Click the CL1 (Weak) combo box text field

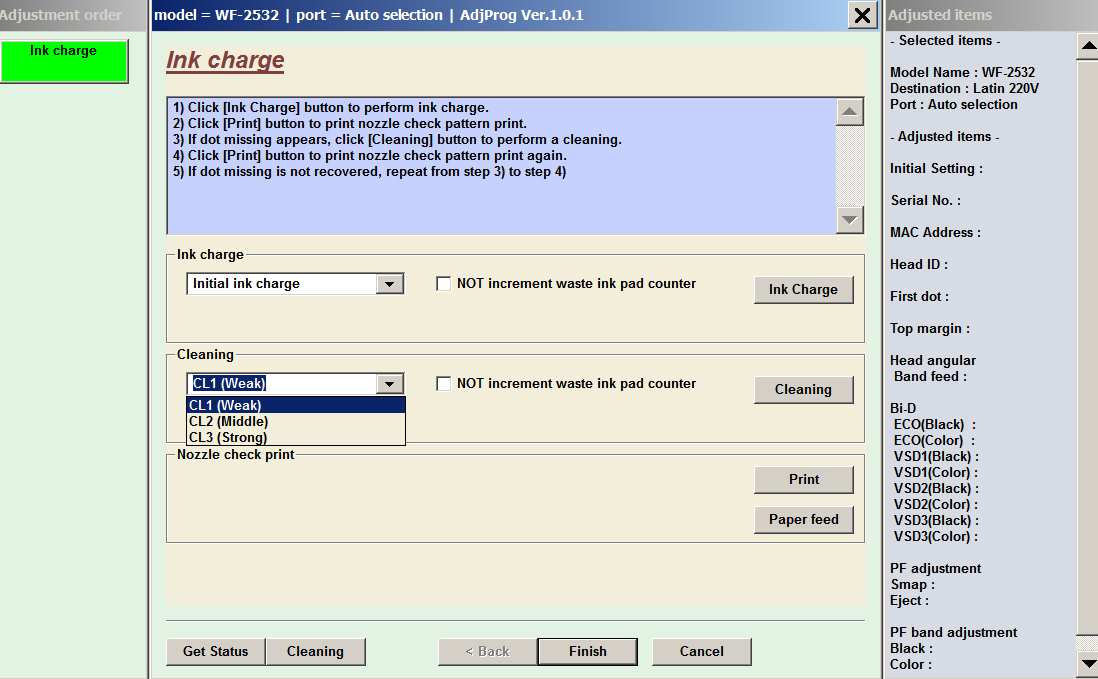point(282,384)
